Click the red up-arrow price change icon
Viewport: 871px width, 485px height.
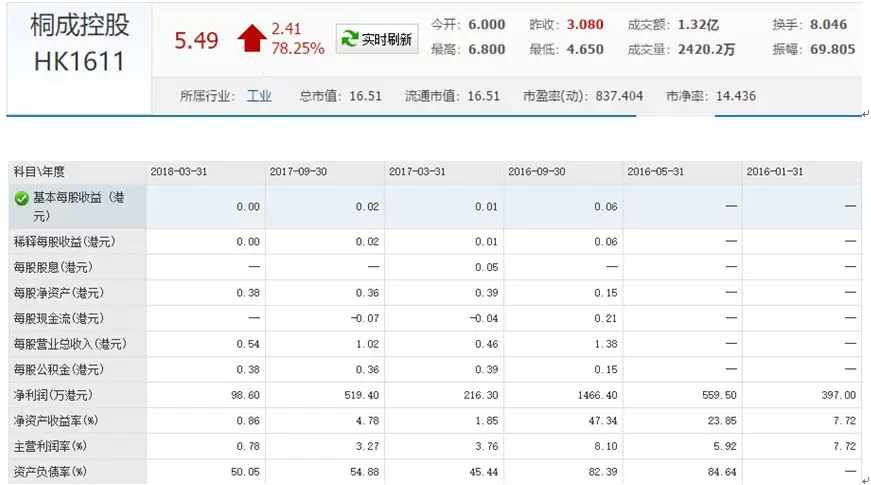252,38
